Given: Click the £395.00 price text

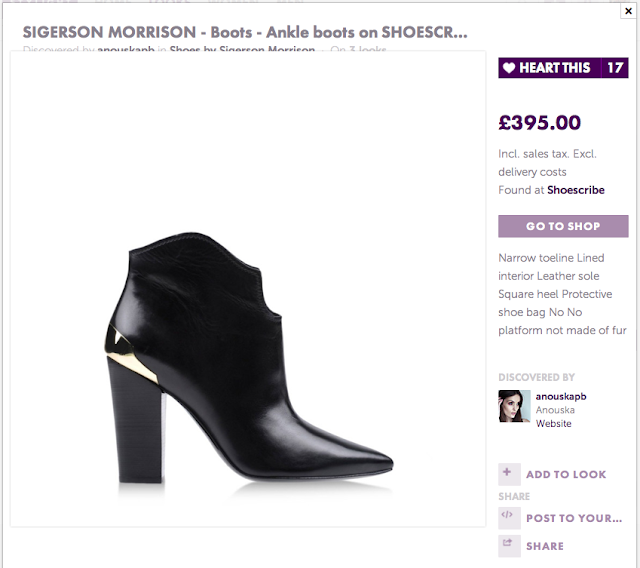Looking at the screenshot, I should [539, 123].
